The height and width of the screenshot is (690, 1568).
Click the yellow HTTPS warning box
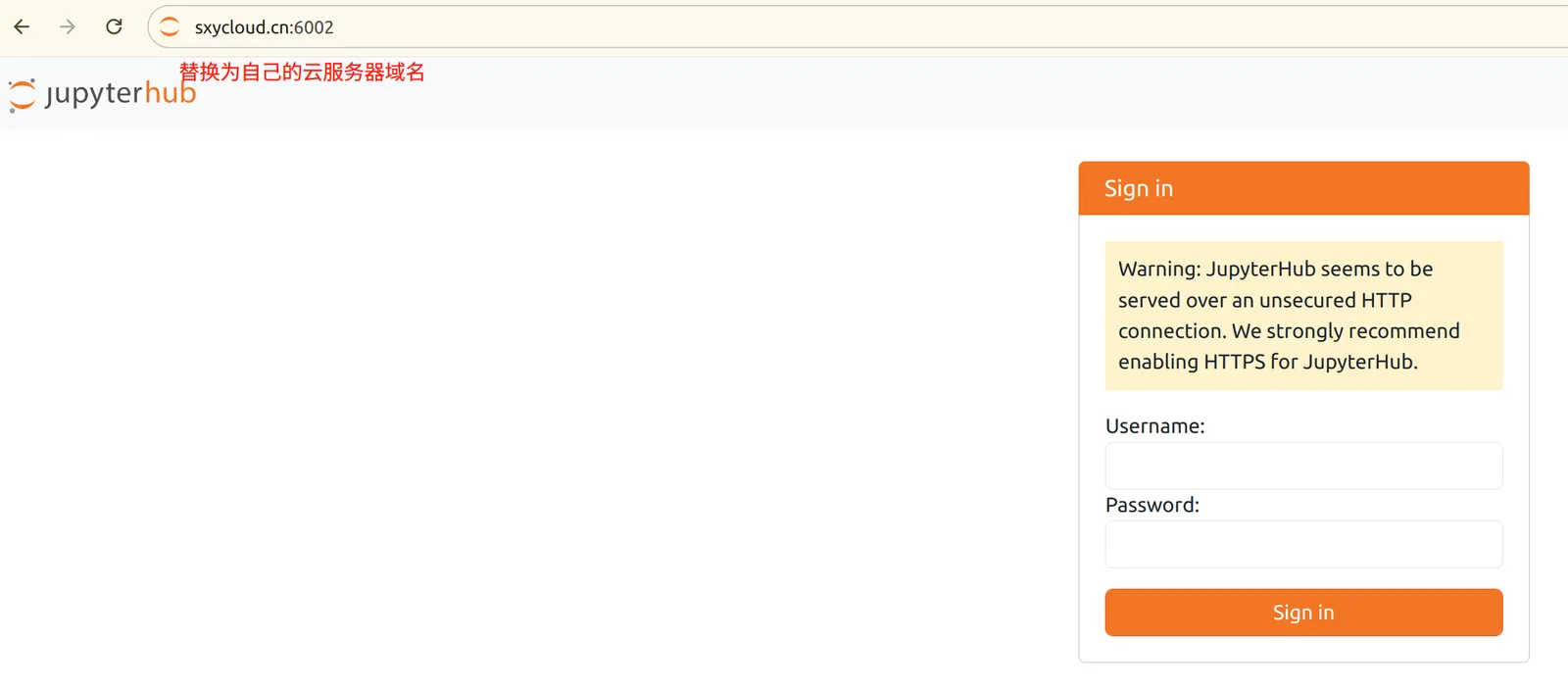coord(1303,316)
